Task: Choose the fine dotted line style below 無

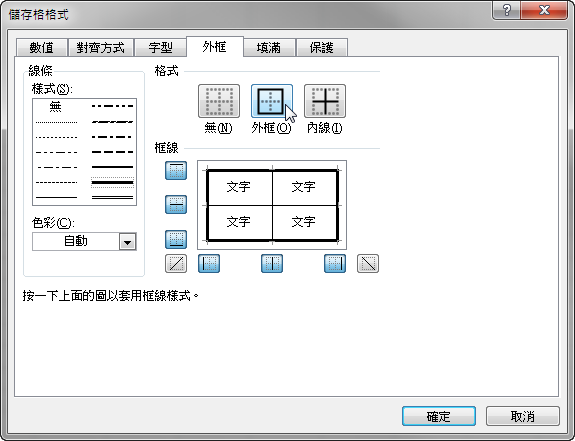Action: (x=56, y=122)
